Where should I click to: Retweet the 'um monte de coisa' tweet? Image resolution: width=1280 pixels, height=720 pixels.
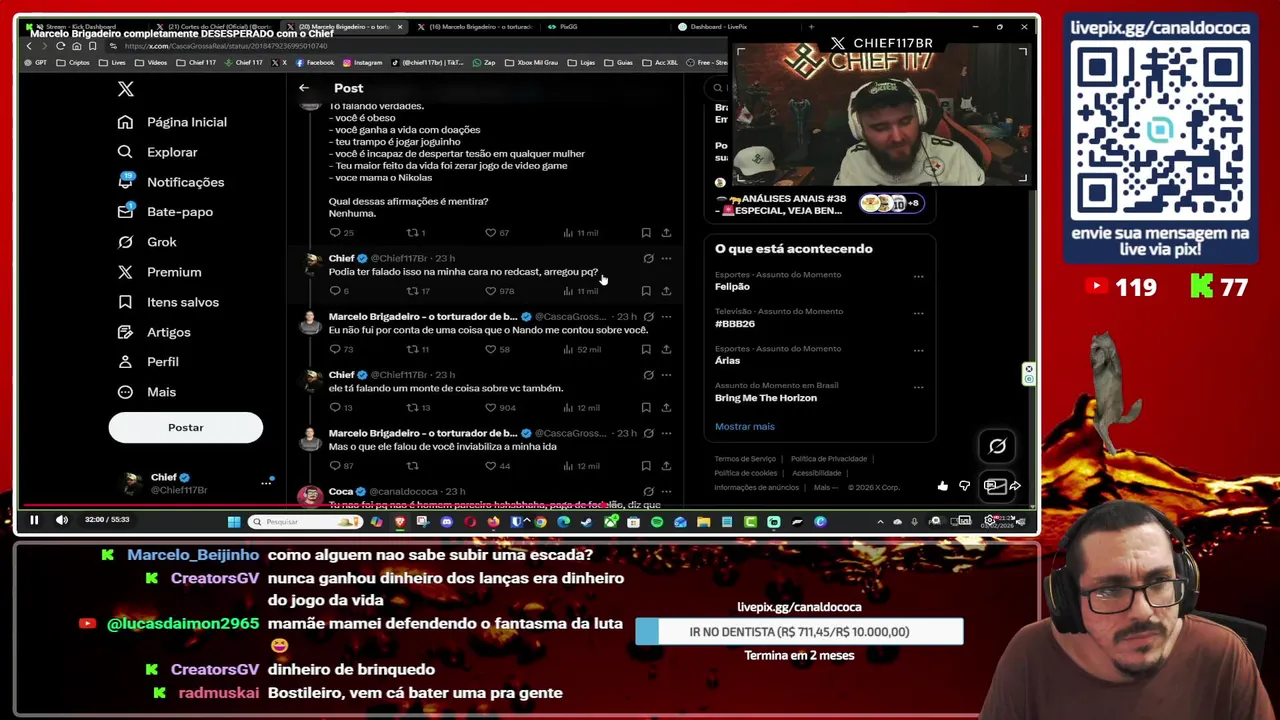pos(412,408)
